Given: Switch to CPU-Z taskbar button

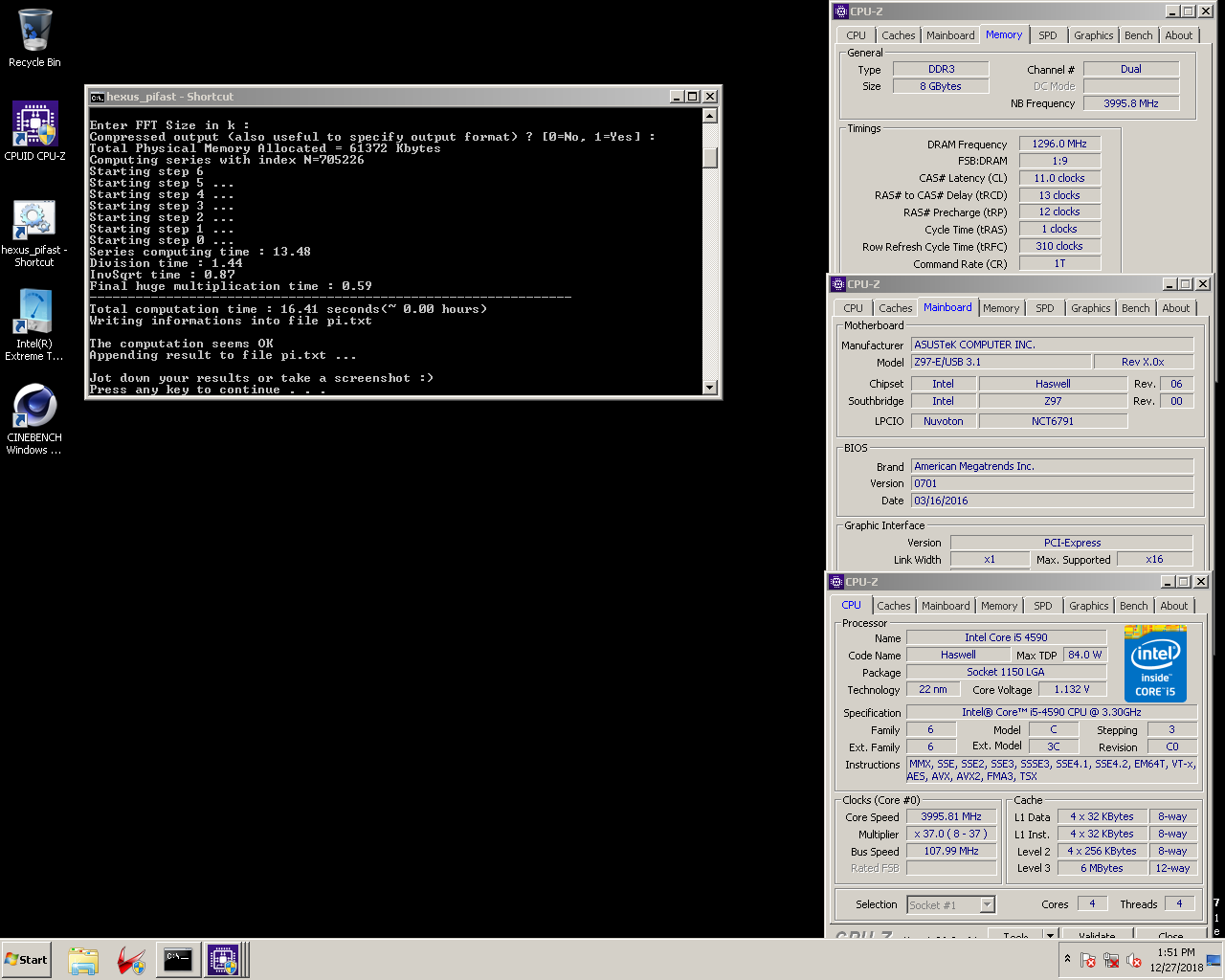Looking at the screenshot, I should [223, 960].
